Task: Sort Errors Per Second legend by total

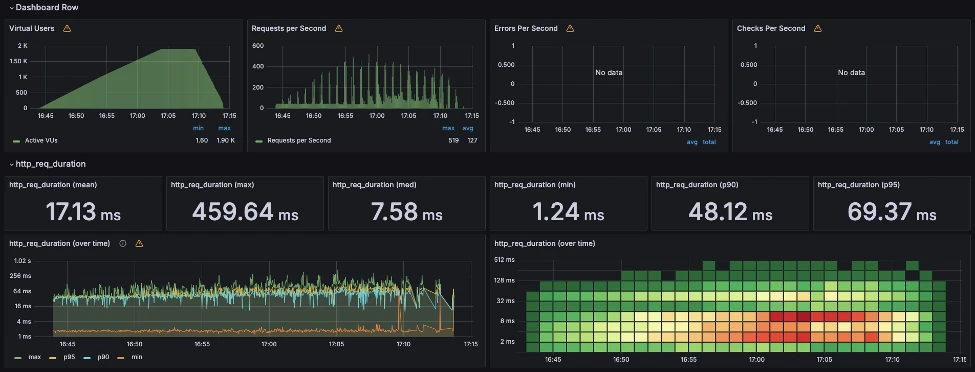Action: tap(709, 142)
